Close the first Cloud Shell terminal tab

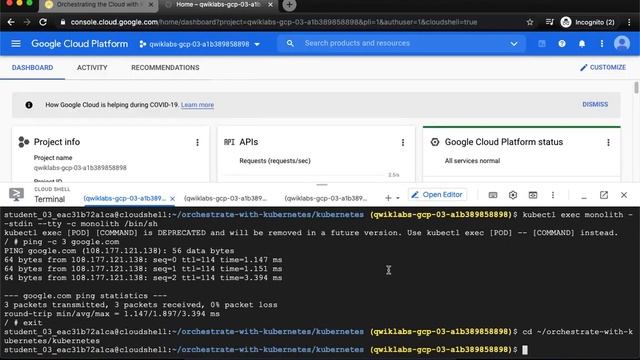172,198
